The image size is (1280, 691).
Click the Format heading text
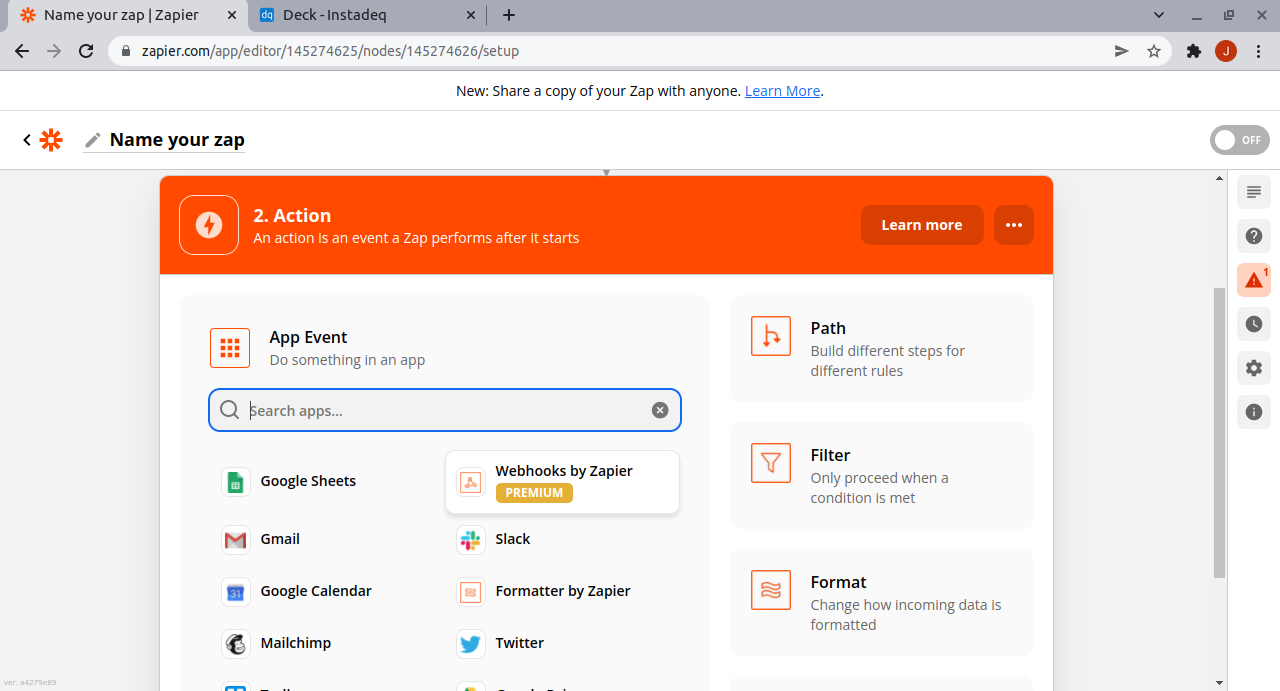(838, 582)
